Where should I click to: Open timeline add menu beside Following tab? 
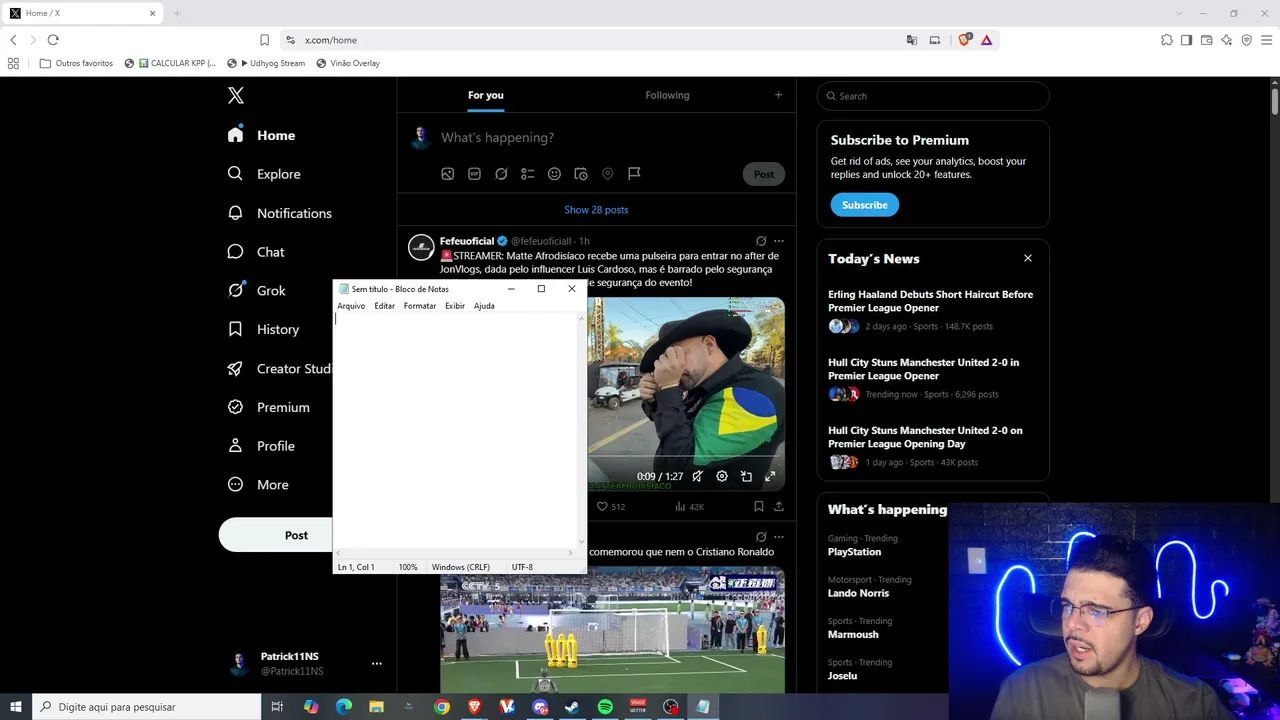778,95
